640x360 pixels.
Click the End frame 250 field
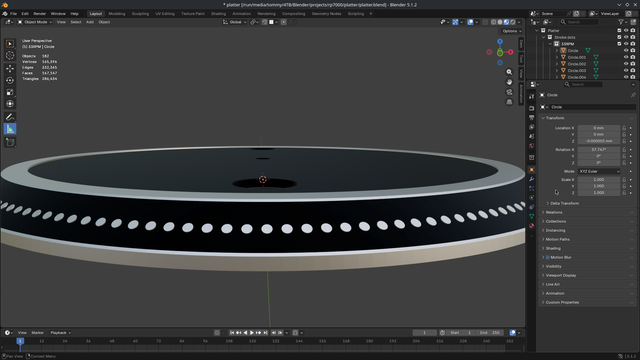coord(490,333)
